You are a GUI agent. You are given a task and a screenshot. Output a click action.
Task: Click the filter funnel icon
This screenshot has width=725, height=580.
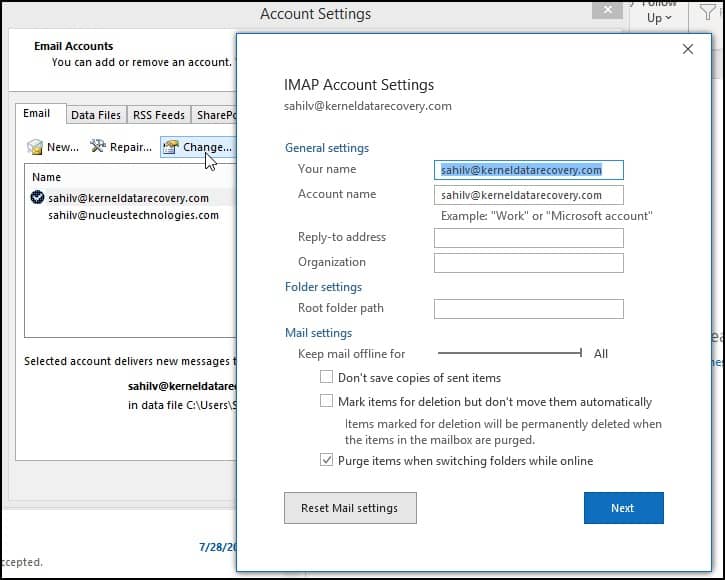tap(707, 14)
